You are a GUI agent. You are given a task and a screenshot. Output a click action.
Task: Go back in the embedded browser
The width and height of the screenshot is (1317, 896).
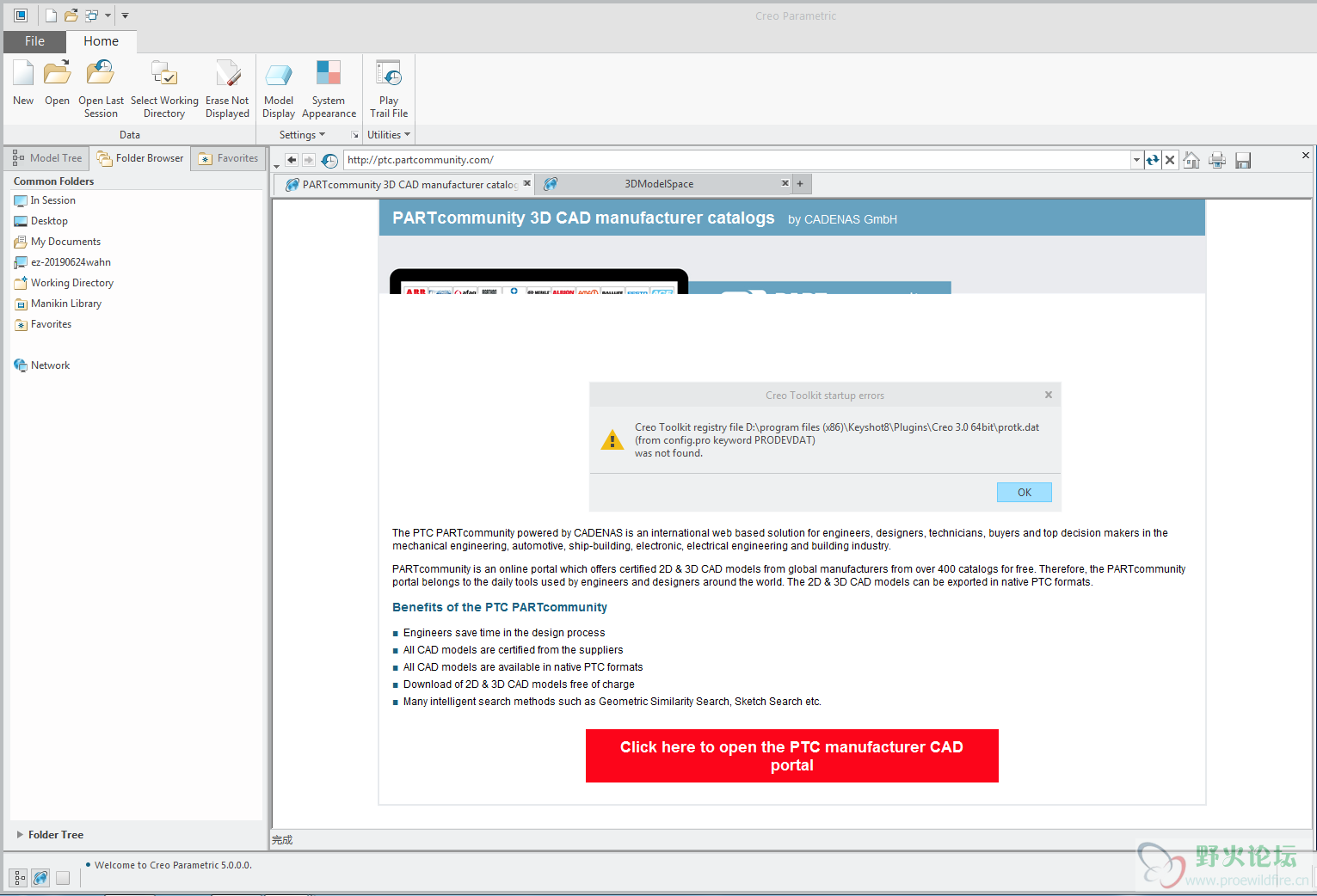pos(292,160)
